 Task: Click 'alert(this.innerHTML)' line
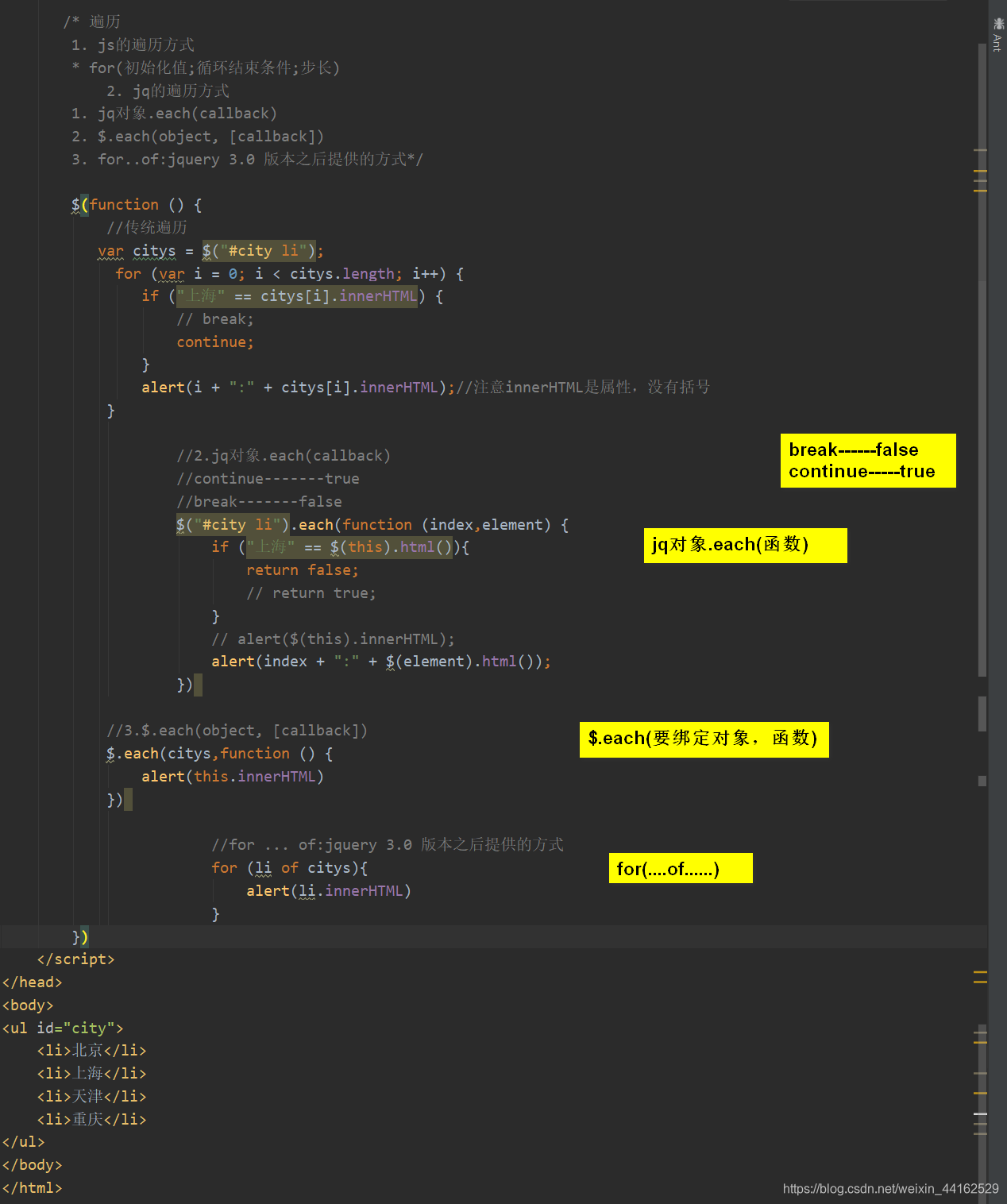tap(233, 777)
